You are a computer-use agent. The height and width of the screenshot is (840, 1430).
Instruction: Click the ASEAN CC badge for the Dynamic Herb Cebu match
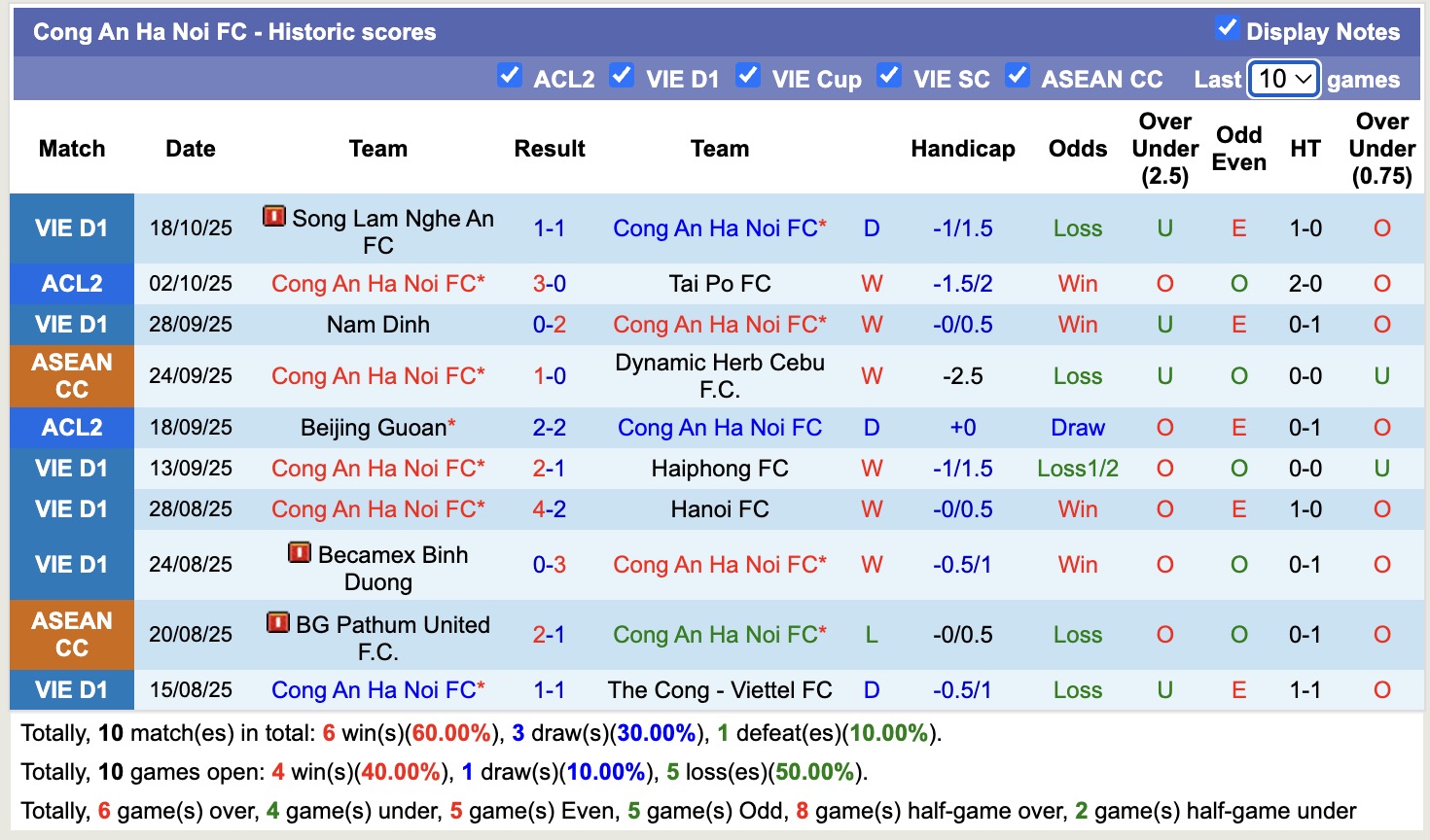(x=71, y=376)
